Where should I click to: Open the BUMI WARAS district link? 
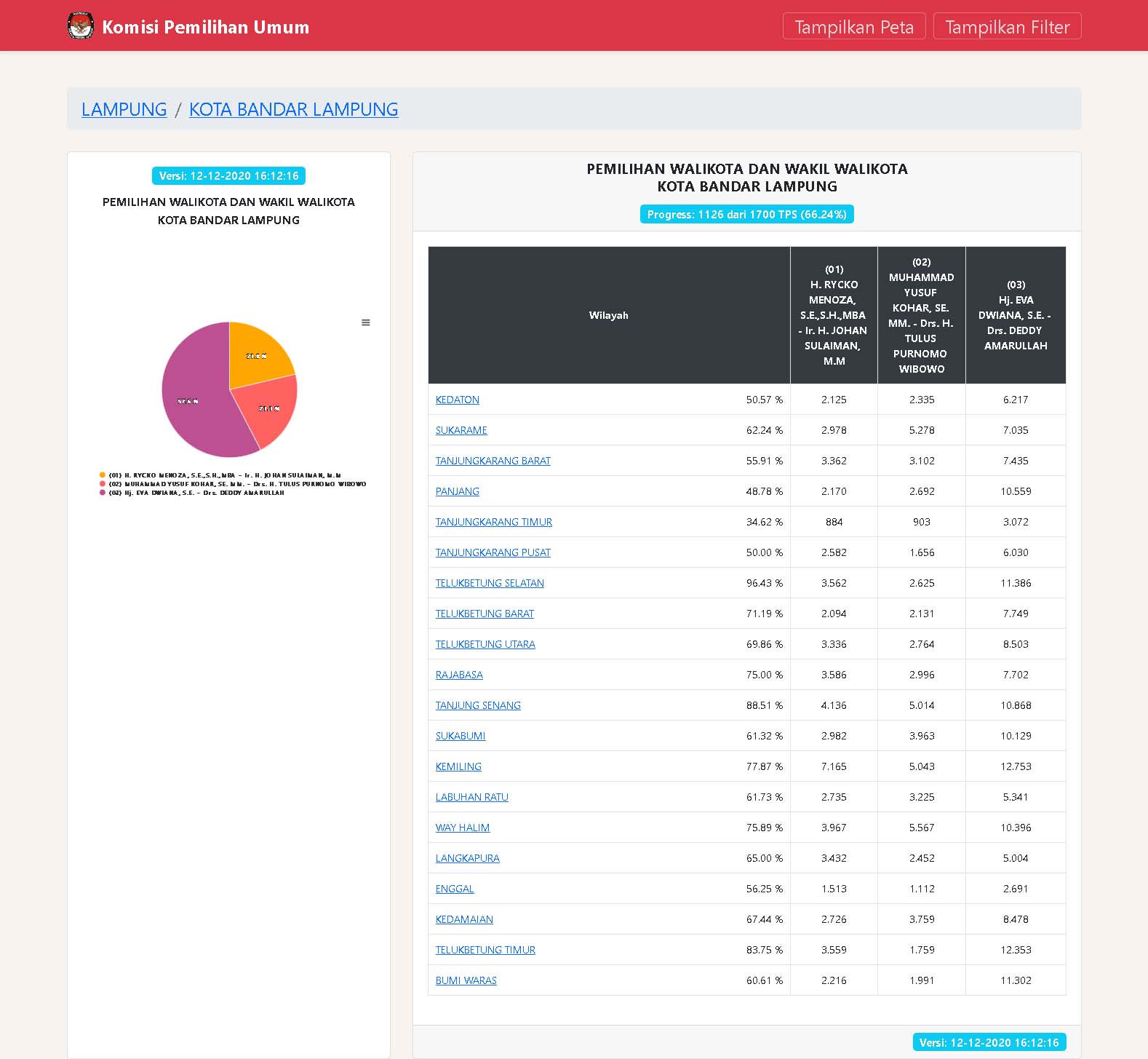466,980
